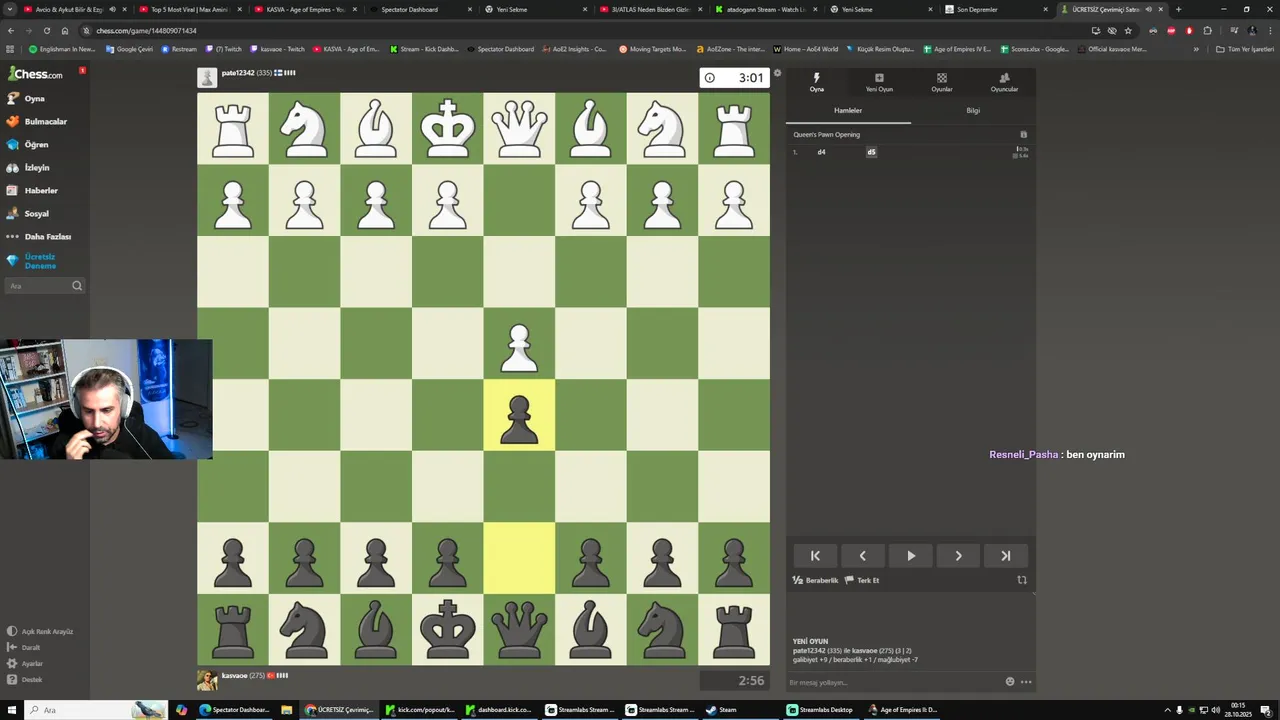Open pate12342's avatar thumbnail

(x=207, y=78)
